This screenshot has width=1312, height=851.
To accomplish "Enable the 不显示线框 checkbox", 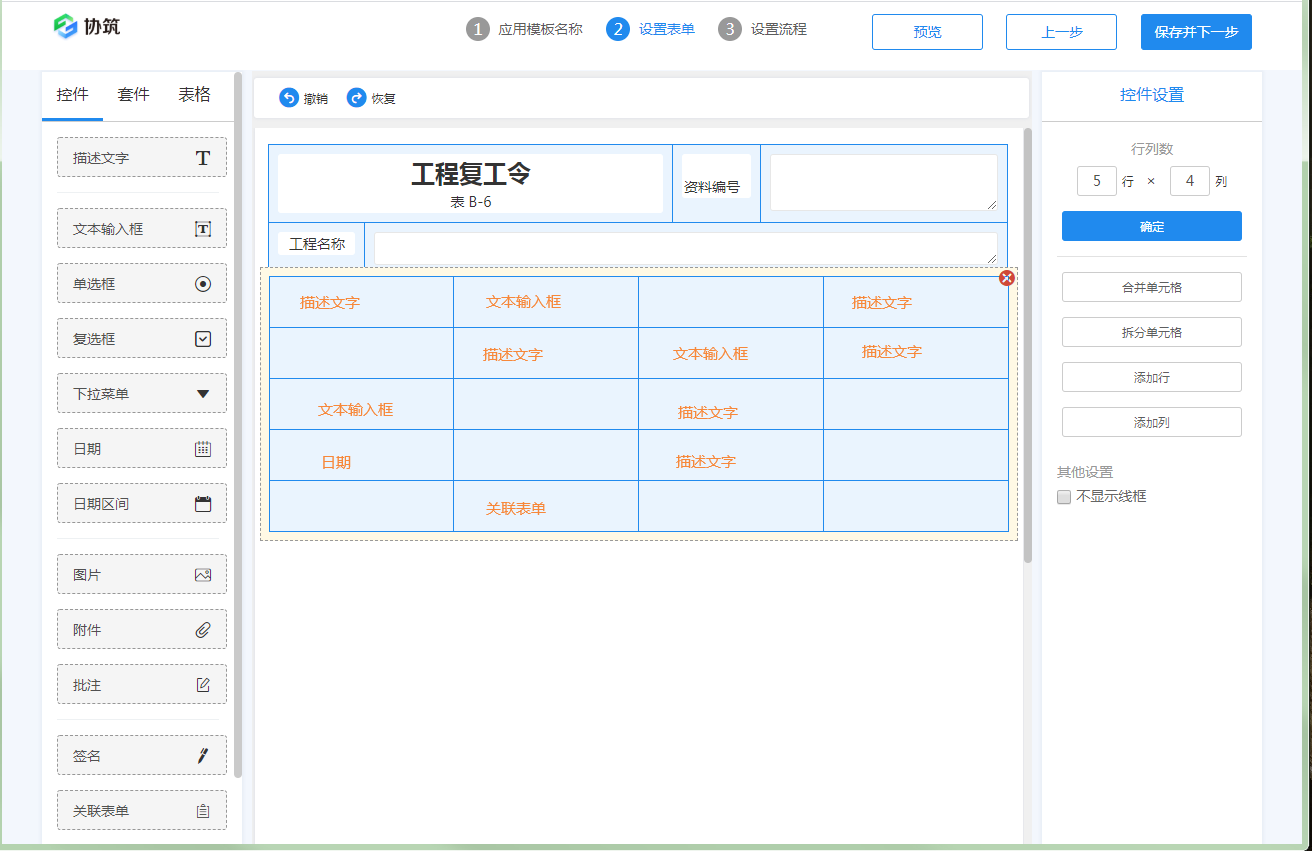I will 1063,496.
